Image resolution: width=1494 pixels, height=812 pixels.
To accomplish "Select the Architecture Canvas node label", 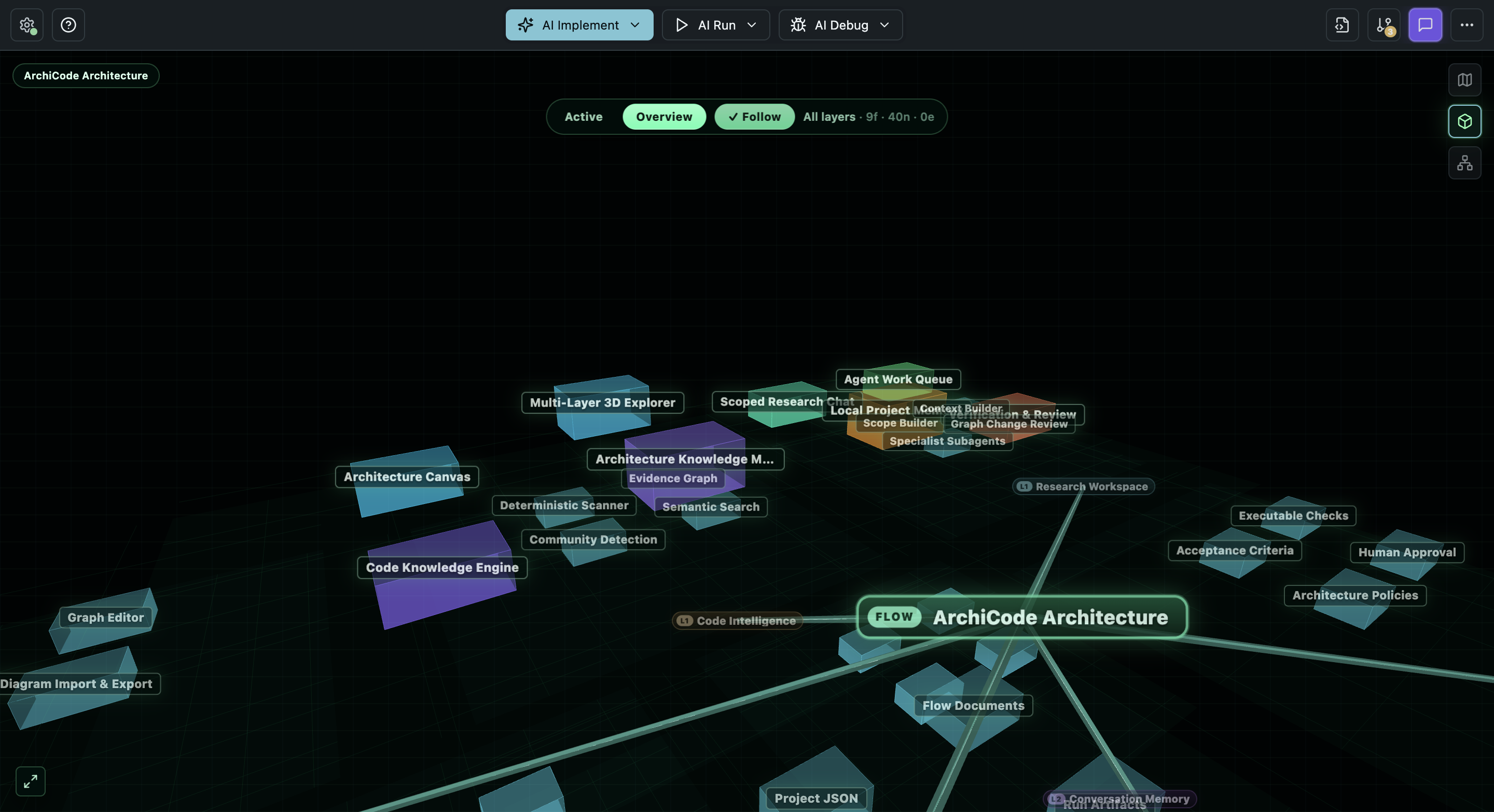I will (x=407, y=477).
